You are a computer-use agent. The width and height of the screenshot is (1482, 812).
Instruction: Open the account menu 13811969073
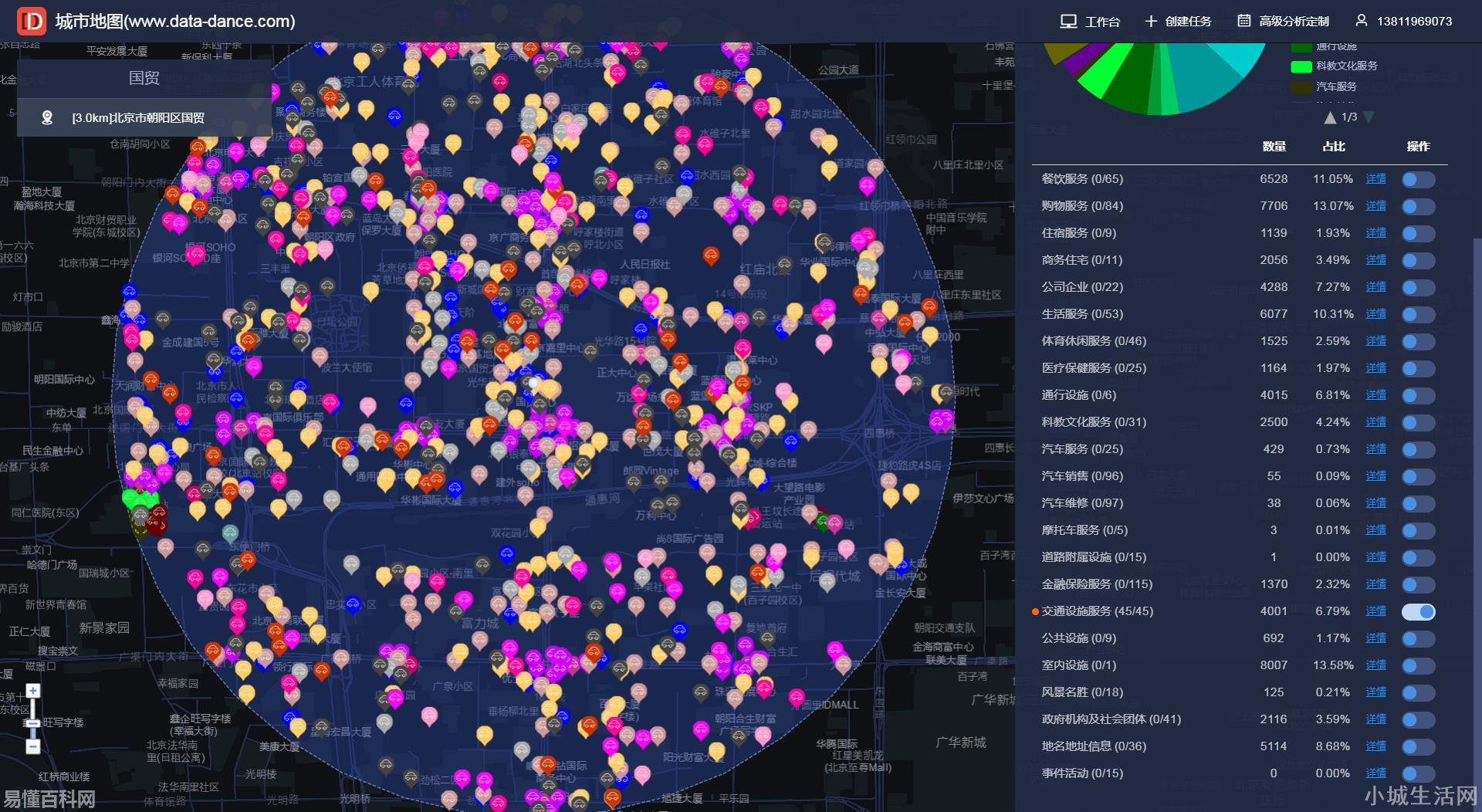click(1404, 22)
